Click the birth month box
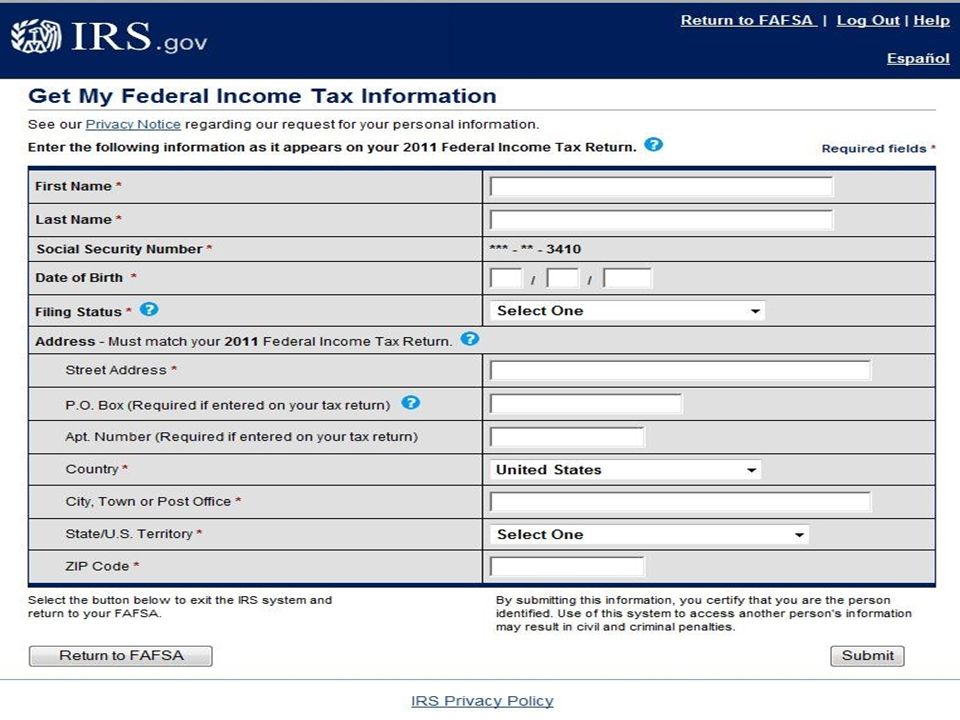The image size is (960, 720). (506, 278)
